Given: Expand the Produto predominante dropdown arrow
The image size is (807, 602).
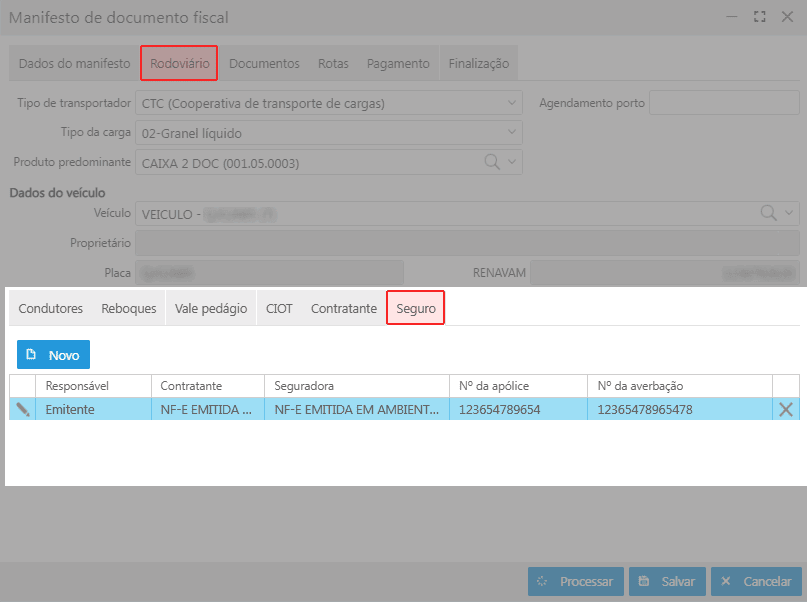Looking at the screenshot, I should coord(512,162).
